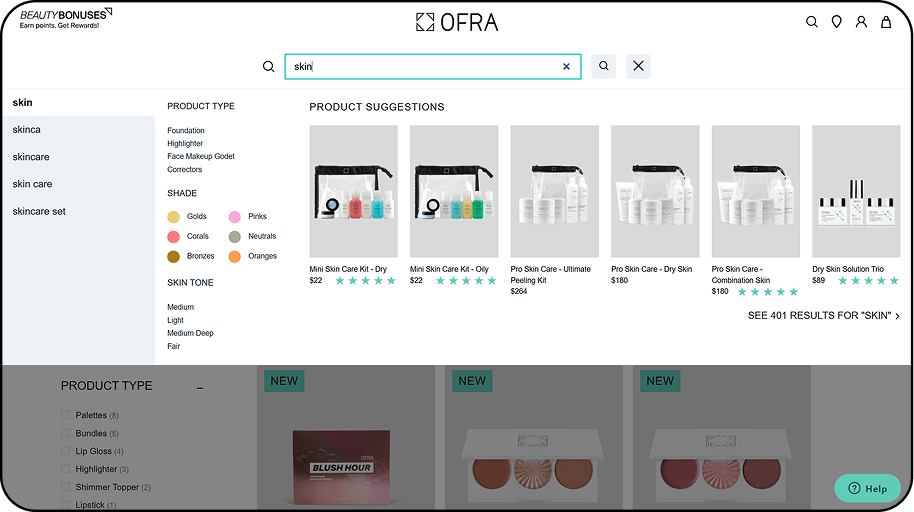Select the Golds shade swatch
Image resolution: width=914 pixels, height=512 pixels.
[x=174, y=217]
